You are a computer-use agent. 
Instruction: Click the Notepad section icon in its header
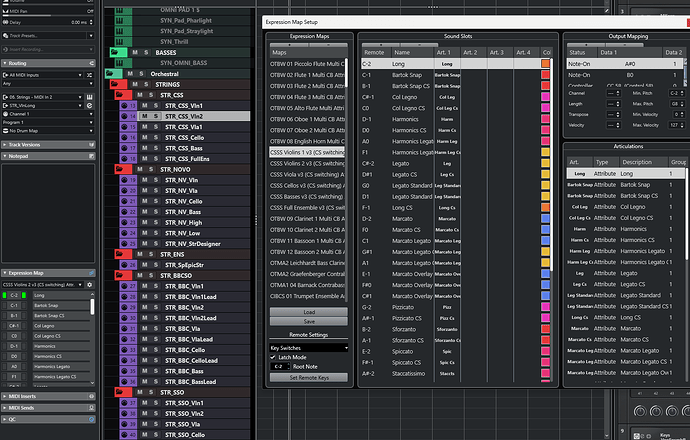(92, 156)
